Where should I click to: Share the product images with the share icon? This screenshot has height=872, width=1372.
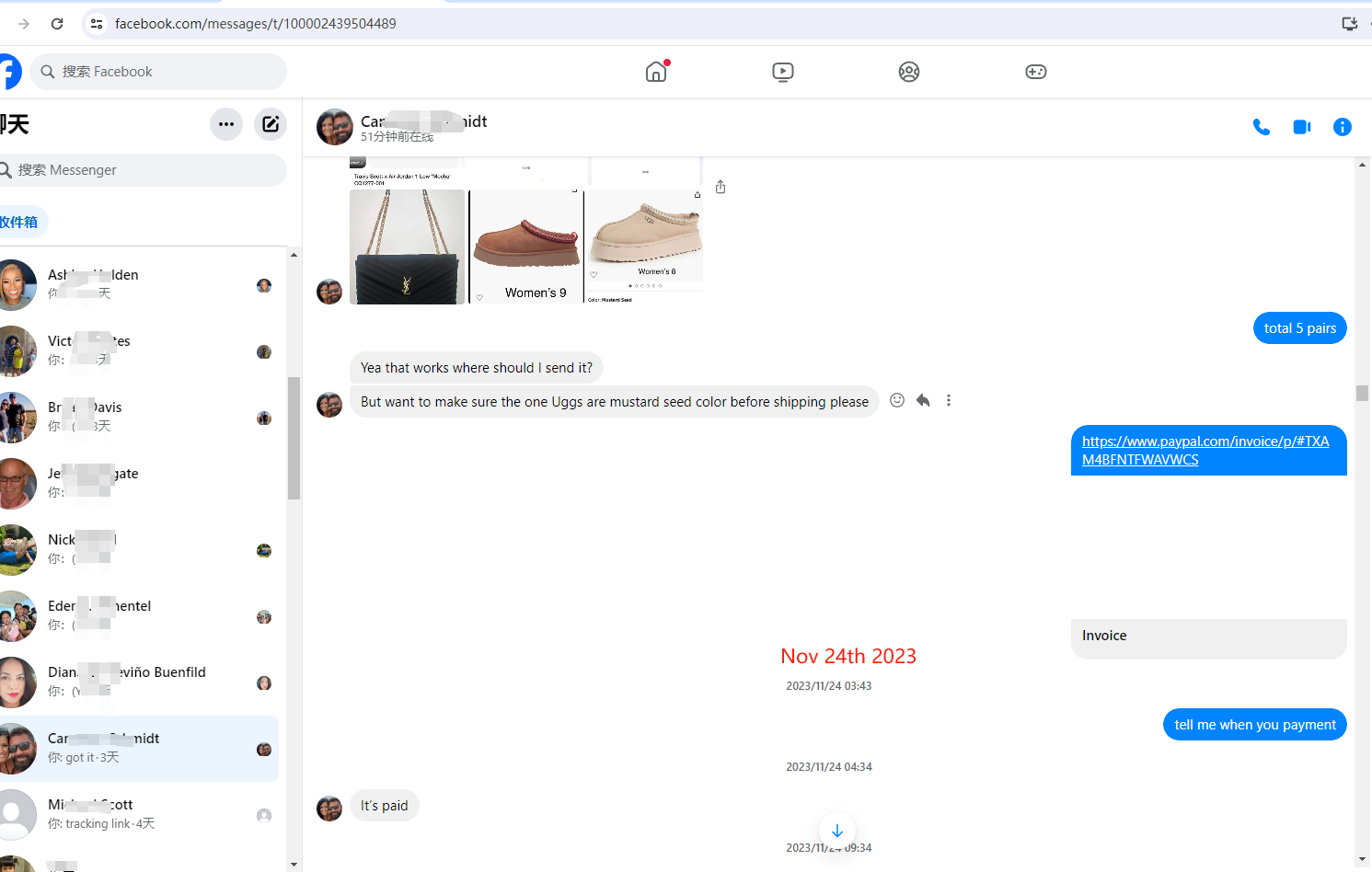[721, 187]
